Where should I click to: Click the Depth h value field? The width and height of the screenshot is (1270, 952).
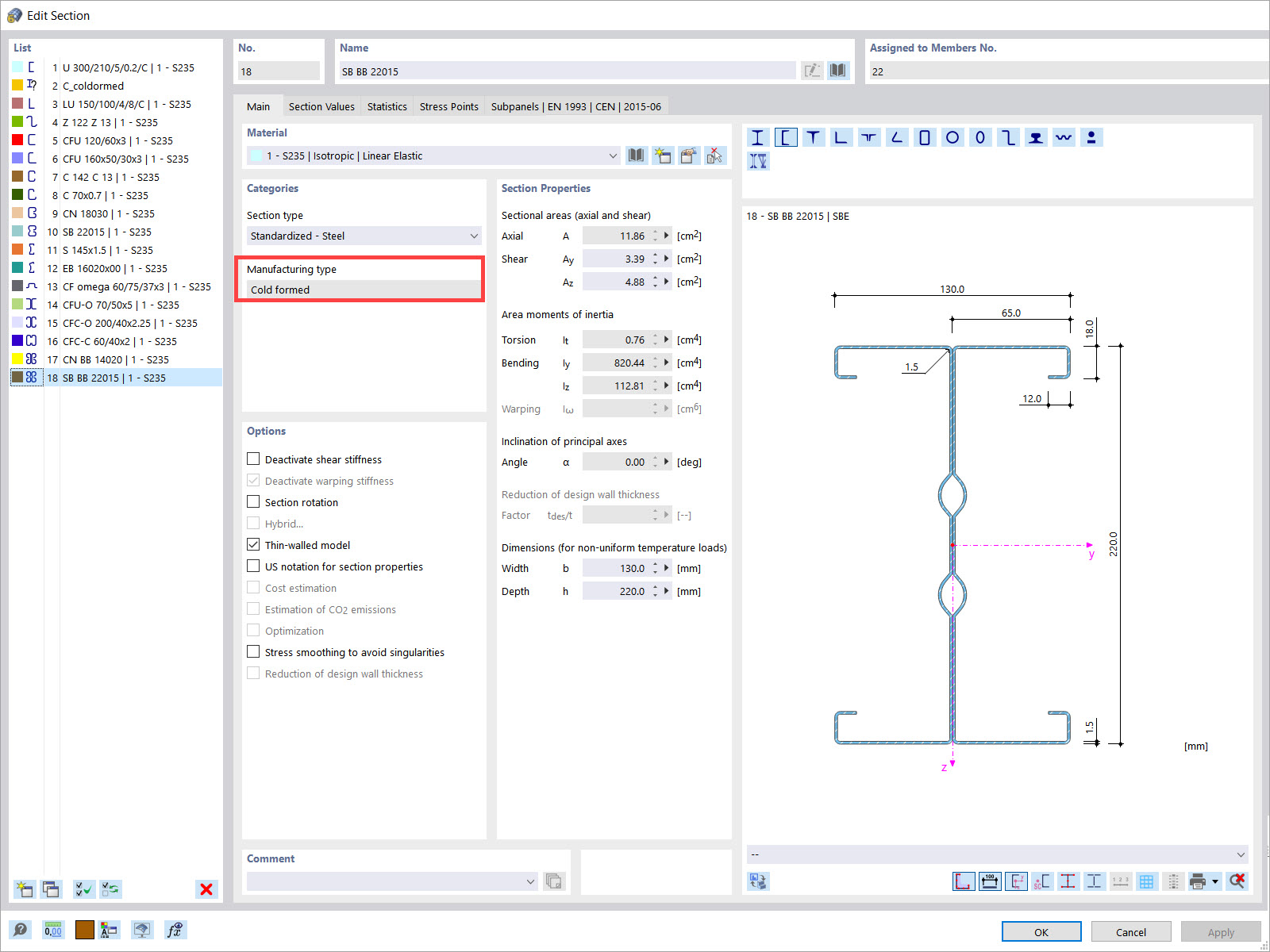click(616, 591)
